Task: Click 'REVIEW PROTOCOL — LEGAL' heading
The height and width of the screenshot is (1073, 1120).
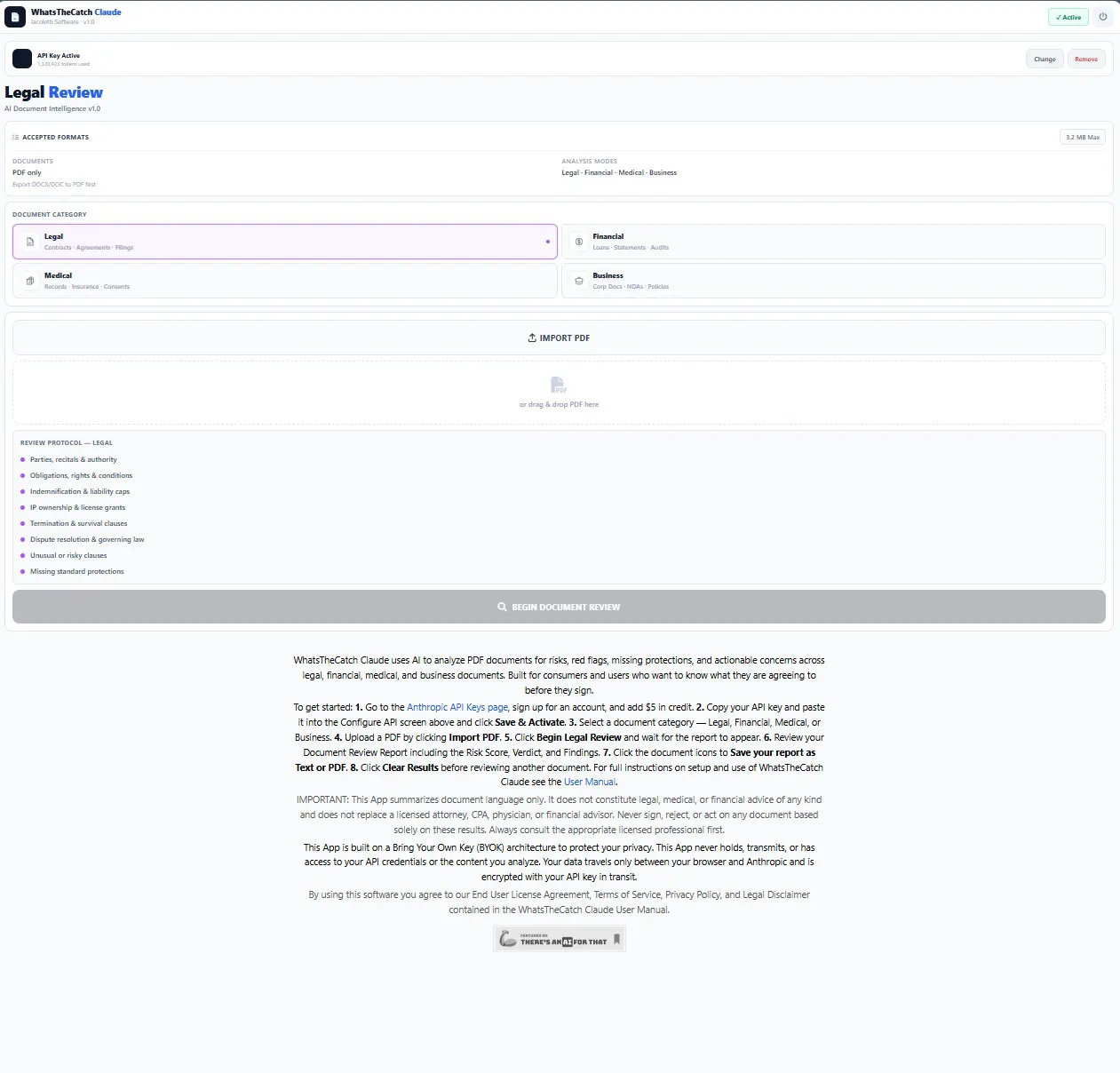Action: tap(67, 442)
